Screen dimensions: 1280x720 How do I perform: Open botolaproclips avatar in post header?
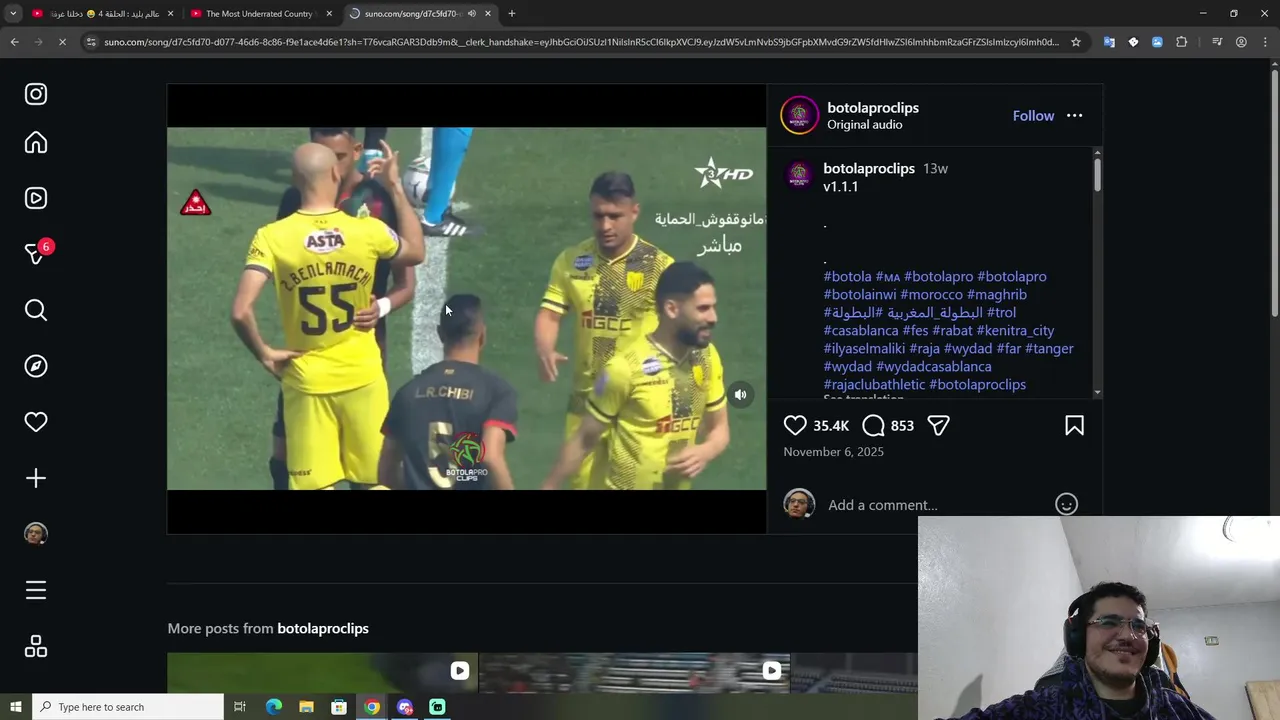799,115
